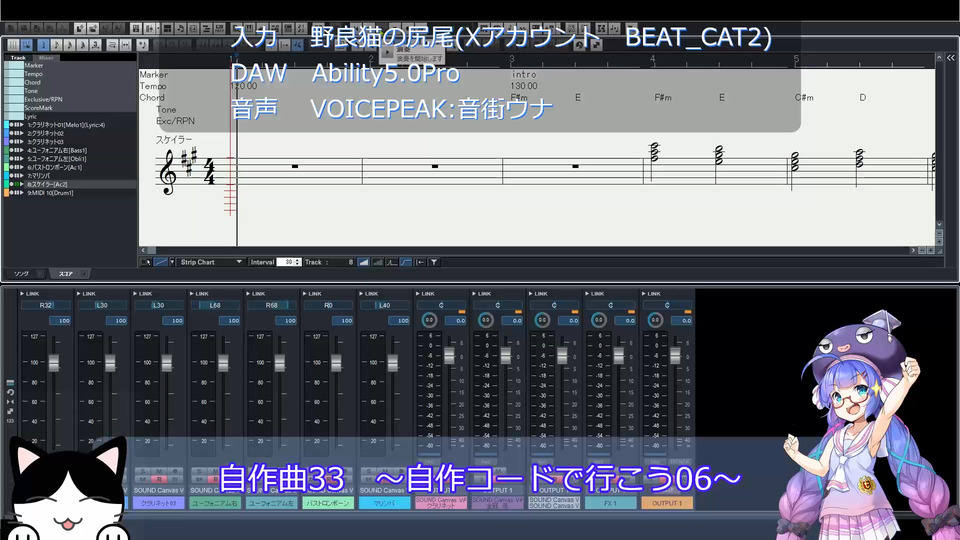Viewport: 960px width, 540px height.
Task: Expand LINK on mixer channel R68
Action: click(254, 294)
